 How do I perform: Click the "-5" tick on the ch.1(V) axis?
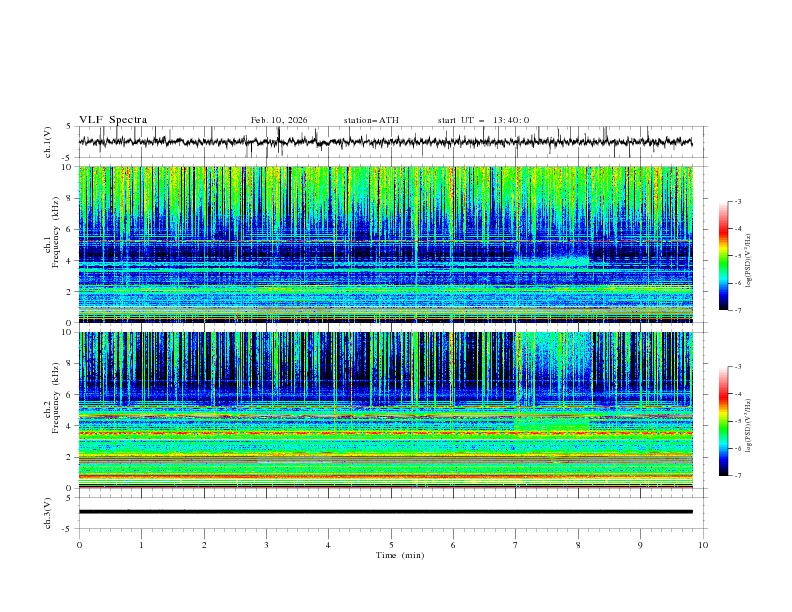(68, 158)
